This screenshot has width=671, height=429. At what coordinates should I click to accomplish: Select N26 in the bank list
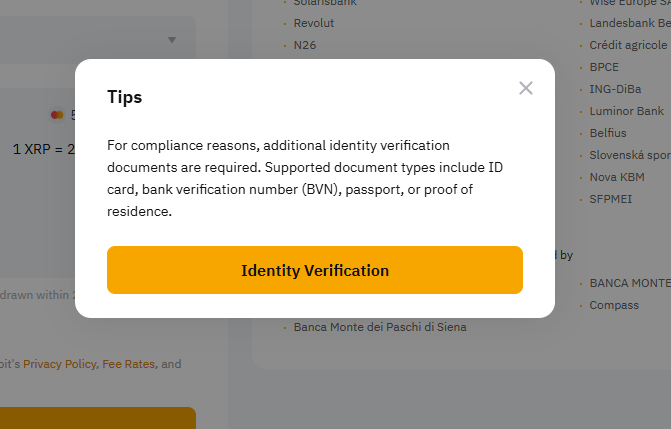coord(305,45)
